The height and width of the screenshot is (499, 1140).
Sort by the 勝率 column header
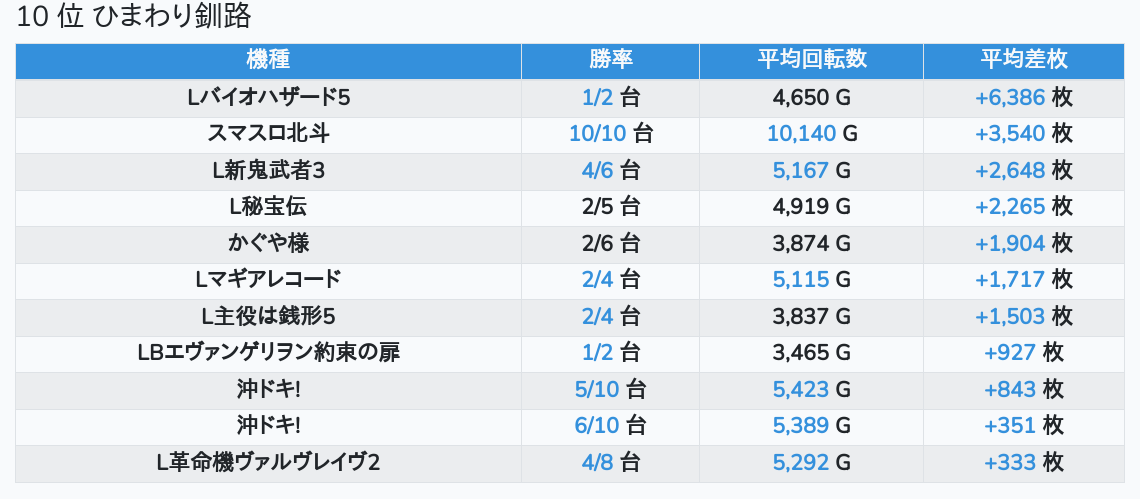tap(610, 59)
